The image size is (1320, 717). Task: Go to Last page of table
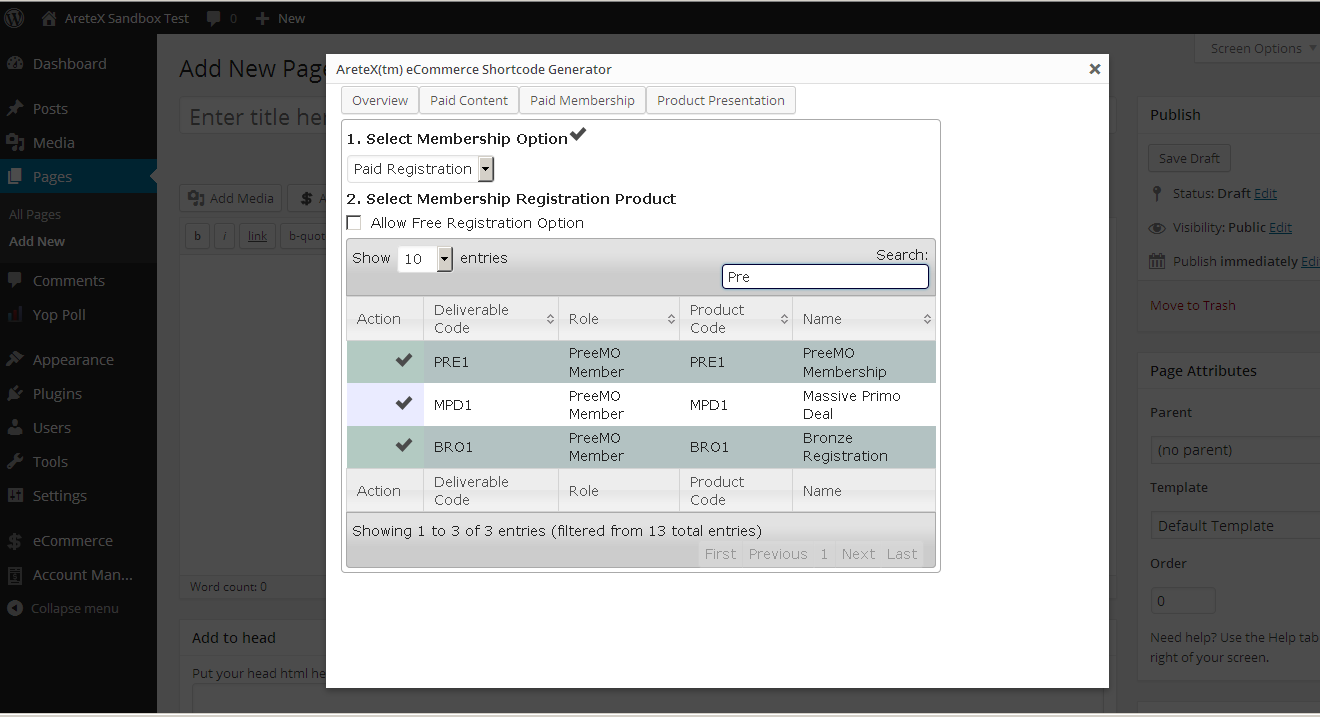[901, 554]
